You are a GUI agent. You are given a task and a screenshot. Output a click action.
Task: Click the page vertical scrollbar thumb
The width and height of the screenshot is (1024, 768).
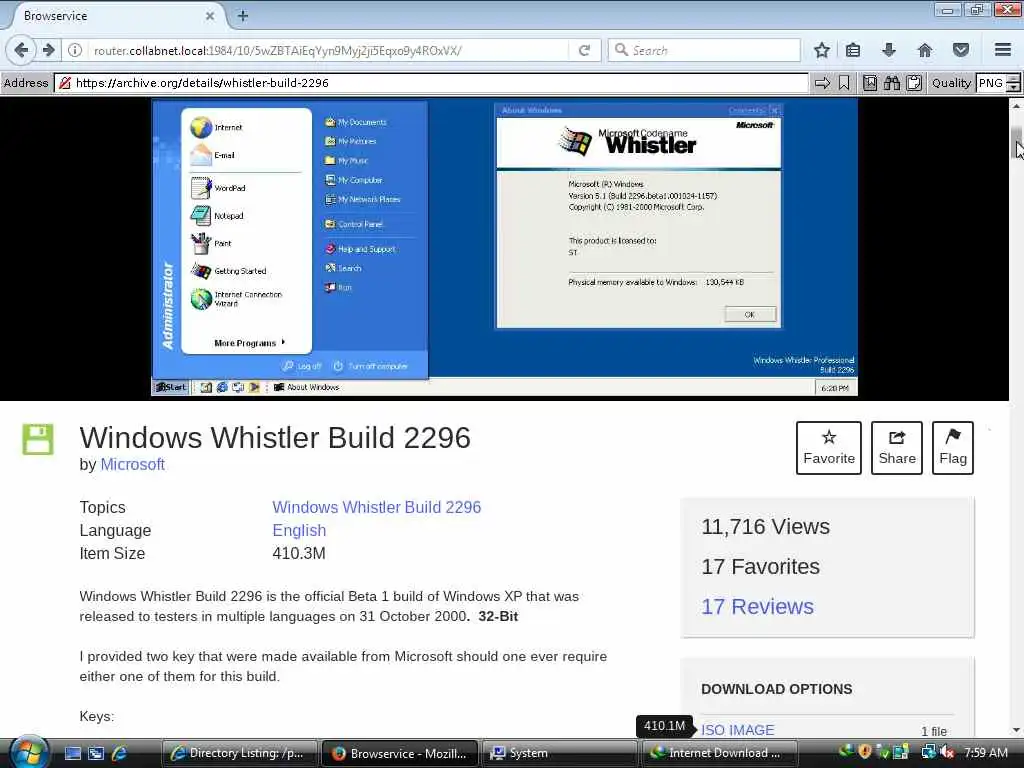1017,140
